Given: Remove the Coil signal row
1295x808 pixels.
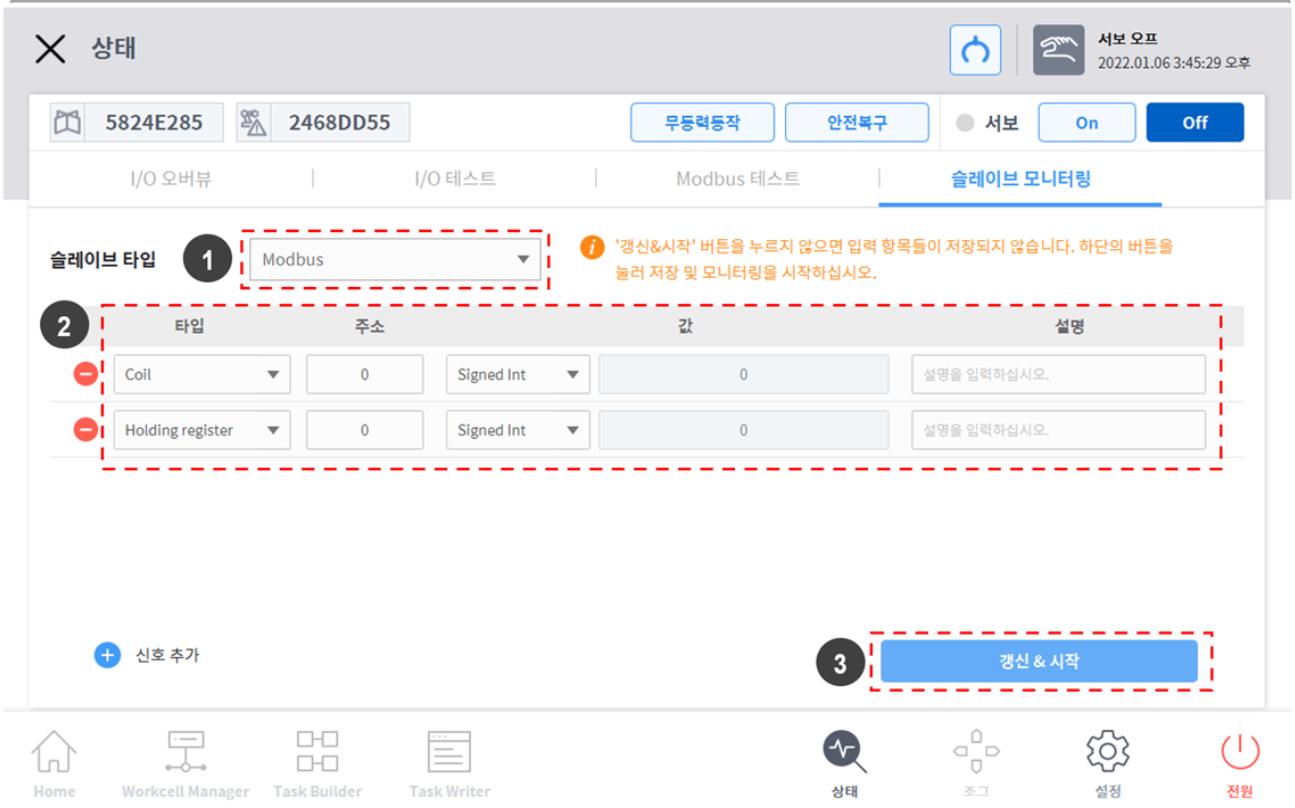Looking at the screenshot, I should tap(85, 374).
